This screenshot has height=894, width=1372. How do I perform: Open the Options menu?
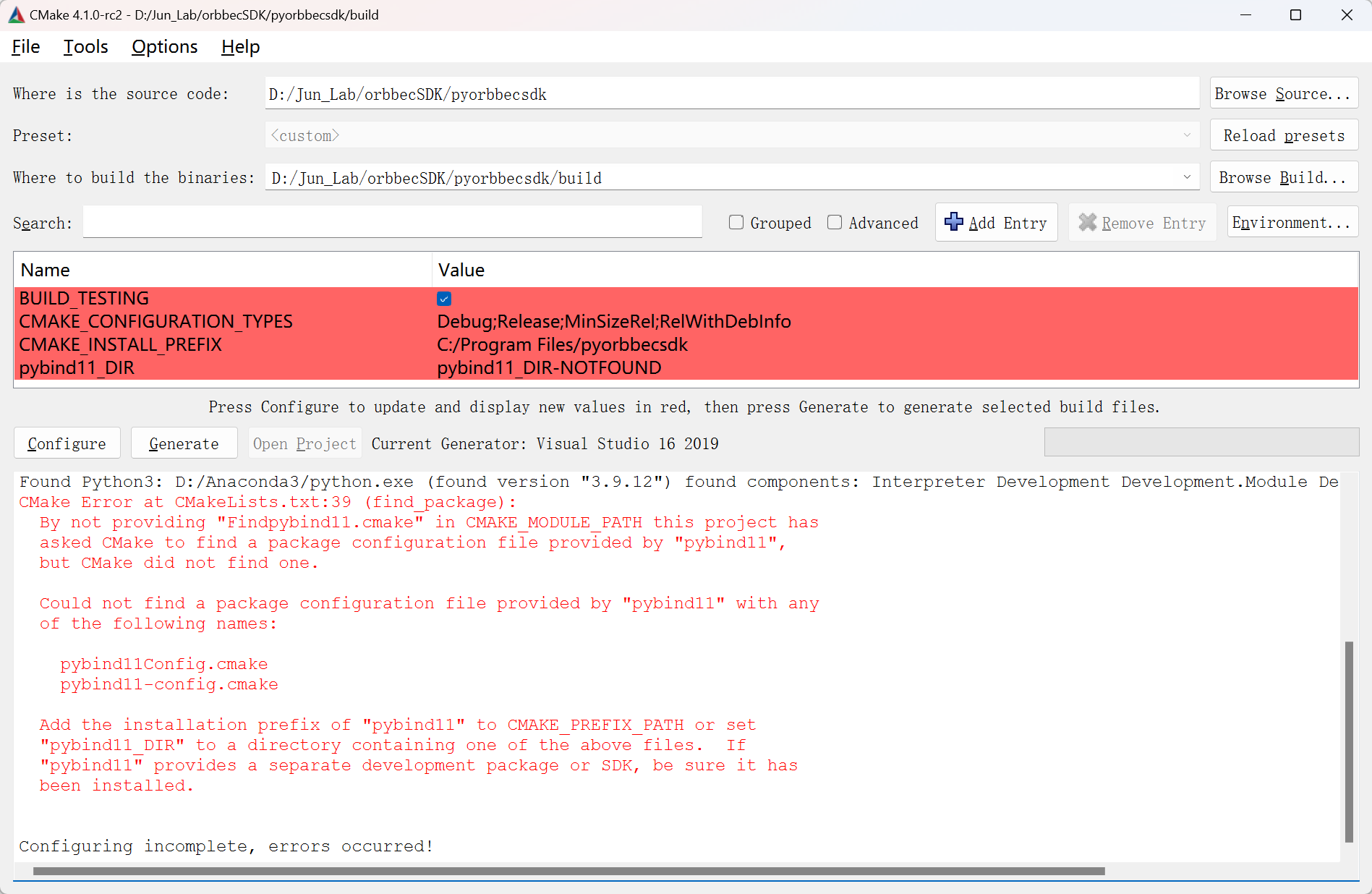pos(164,46)
